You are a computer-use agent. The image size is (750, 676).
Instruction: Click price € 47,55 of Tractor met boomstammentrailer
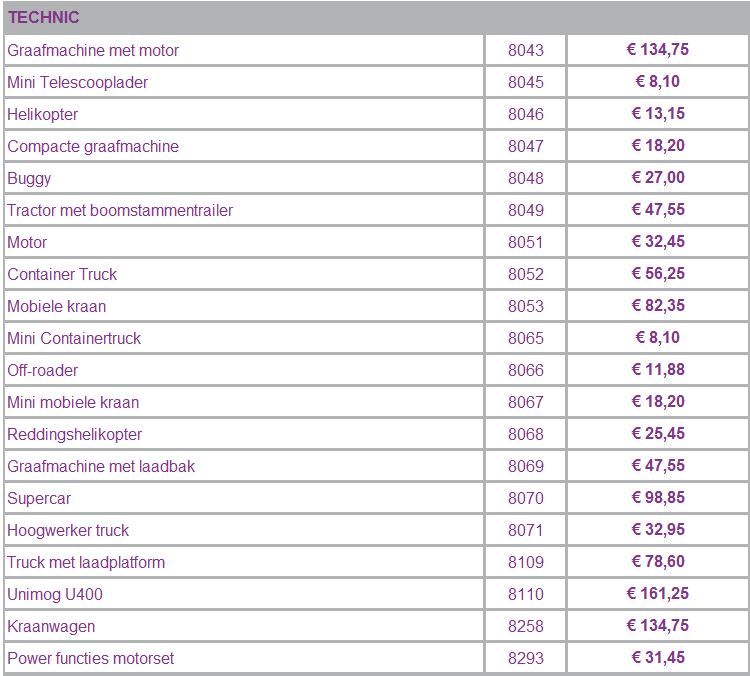click(658, 210)
